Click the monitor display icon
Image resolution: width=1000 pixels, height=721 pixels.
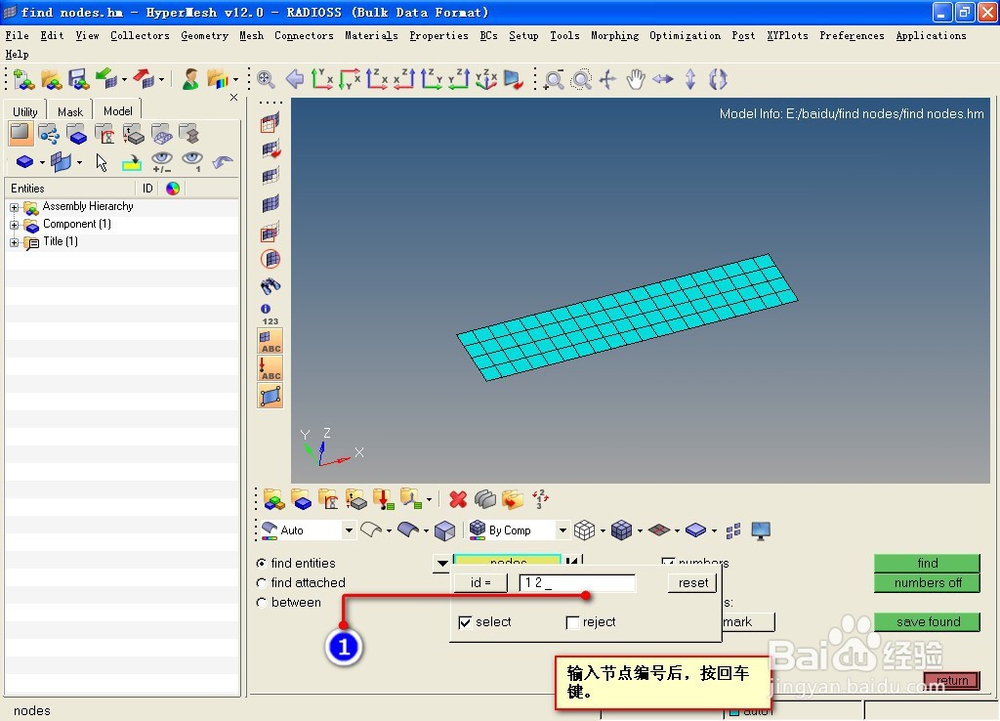[x=761, y=530]
